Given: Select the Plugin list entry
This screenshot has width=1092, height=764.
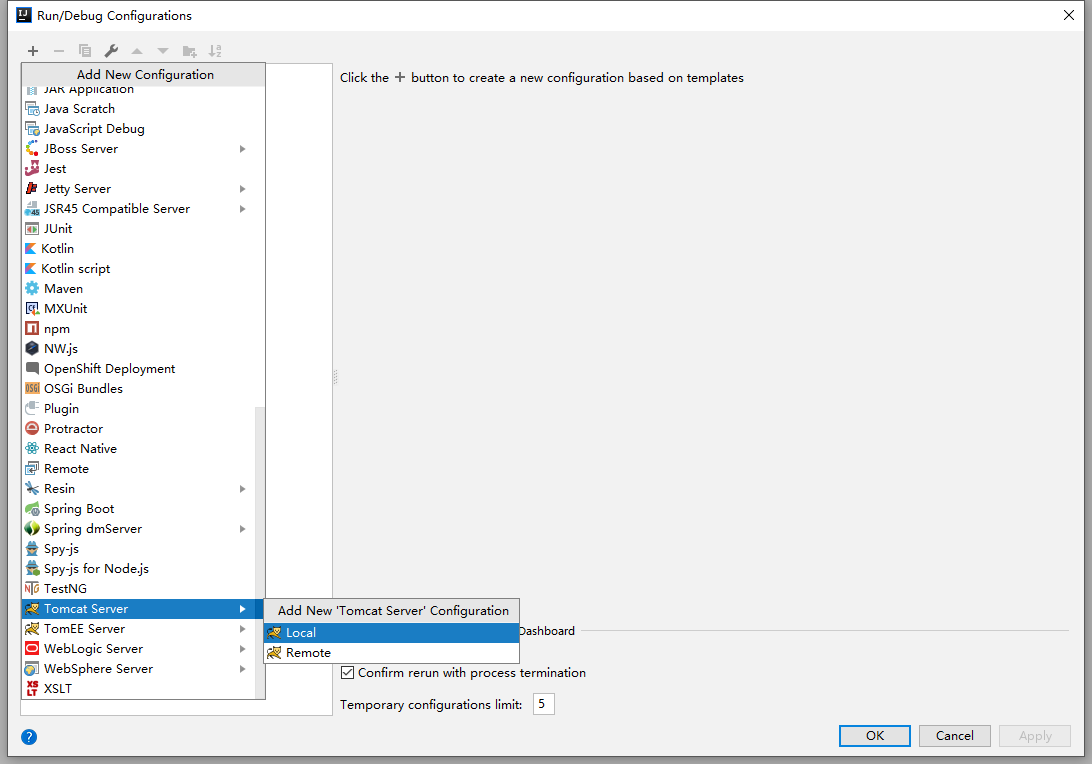Looking at the screenshot, I should click(x=139, y=409).
